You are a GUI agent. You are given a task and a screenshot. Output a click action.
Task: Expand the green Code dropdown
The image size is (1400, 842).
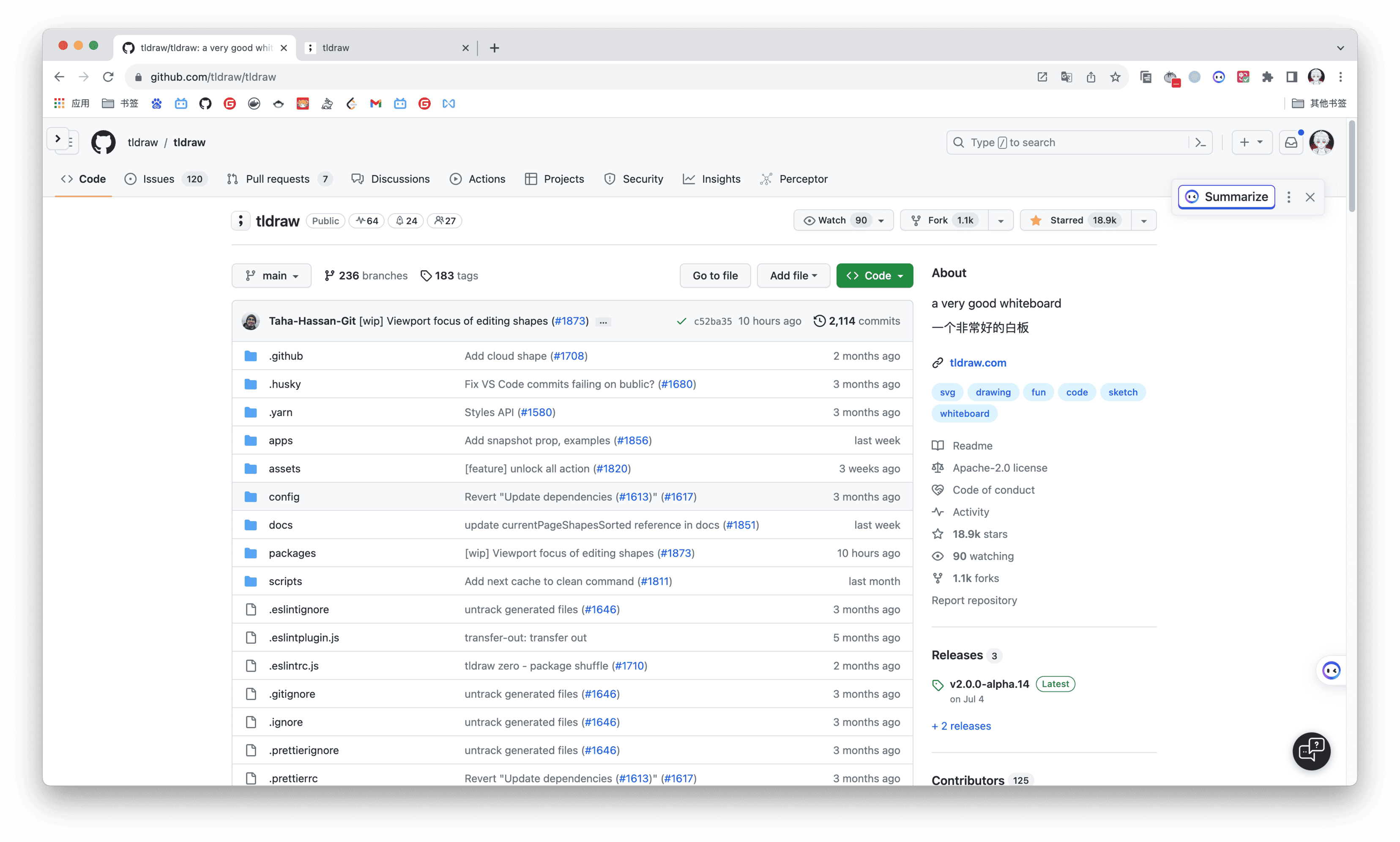click(874, 276)
